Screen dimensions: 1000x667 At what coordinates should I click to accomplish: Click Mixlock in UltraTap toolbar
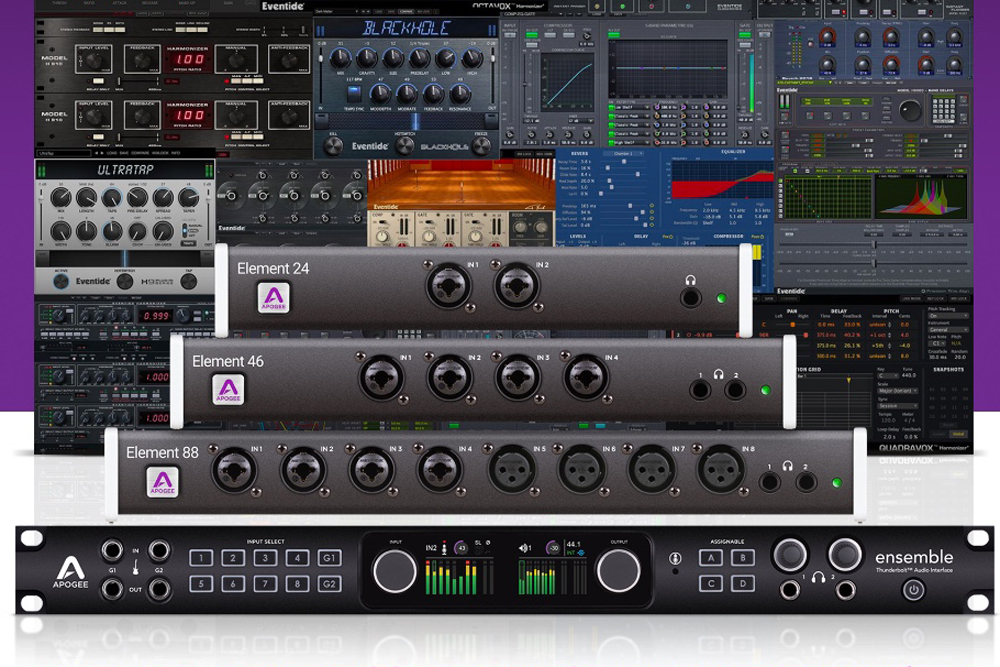(x=161, y=153)
